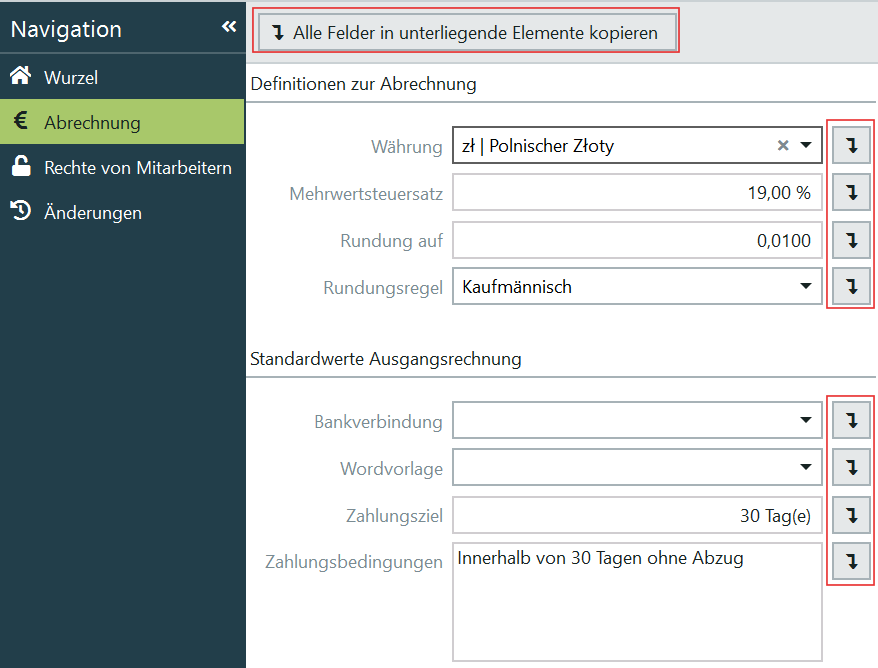Expand the Wordvorlage dropdown

pyautogui.click(x=806, y=467)
